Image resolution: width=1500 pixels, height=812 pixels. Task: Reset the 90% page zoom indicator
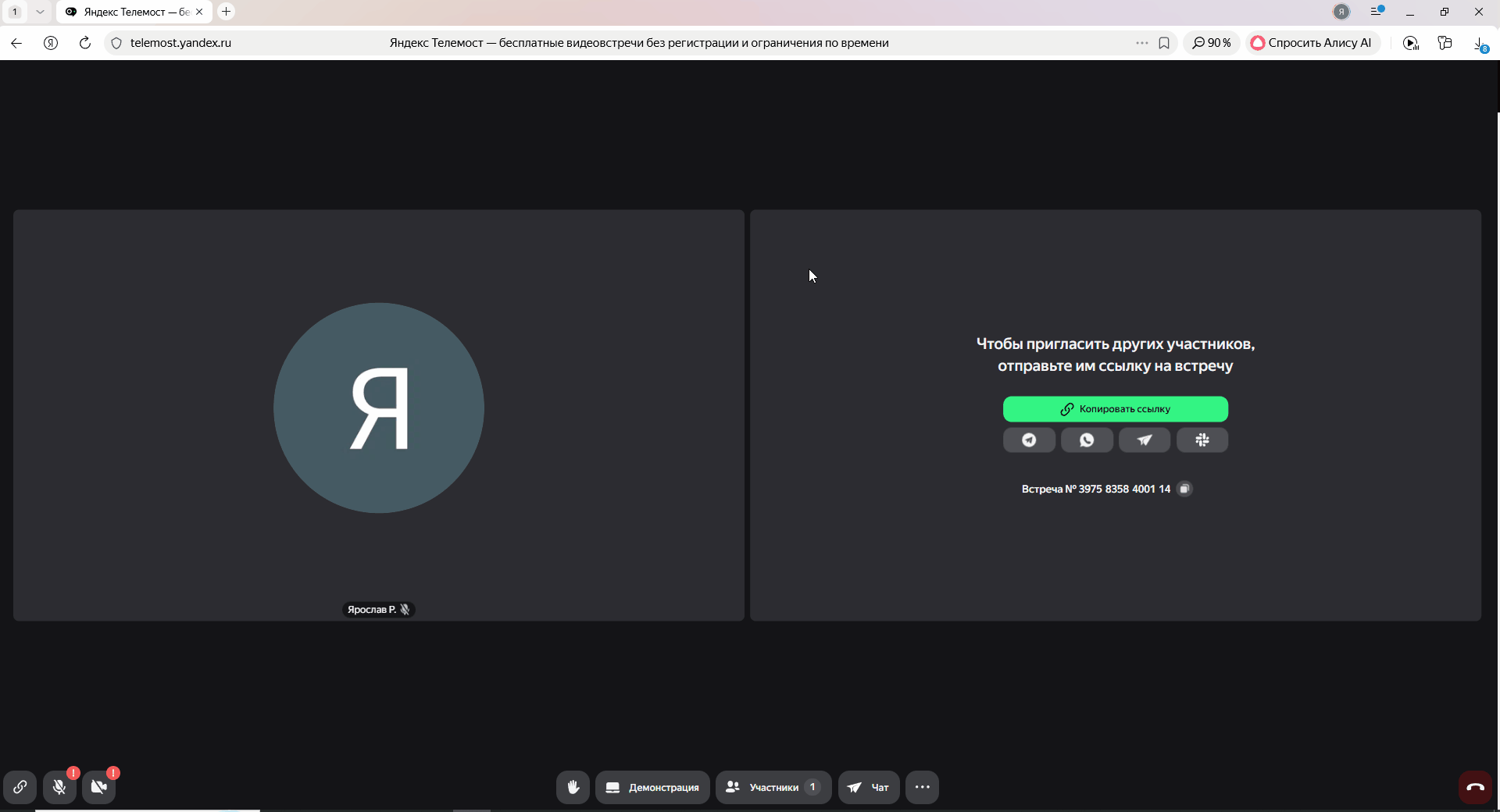click(1211, 43)
